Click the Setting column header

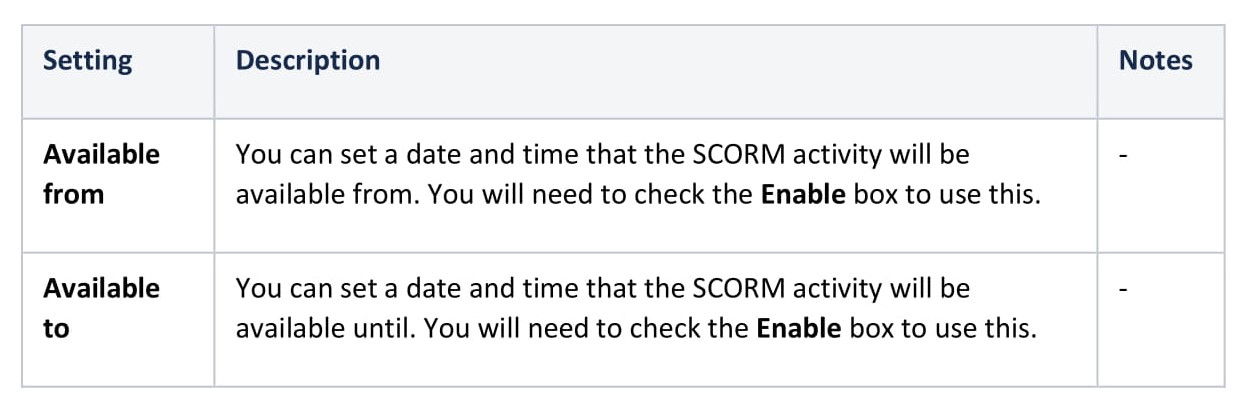coord(87,61)
